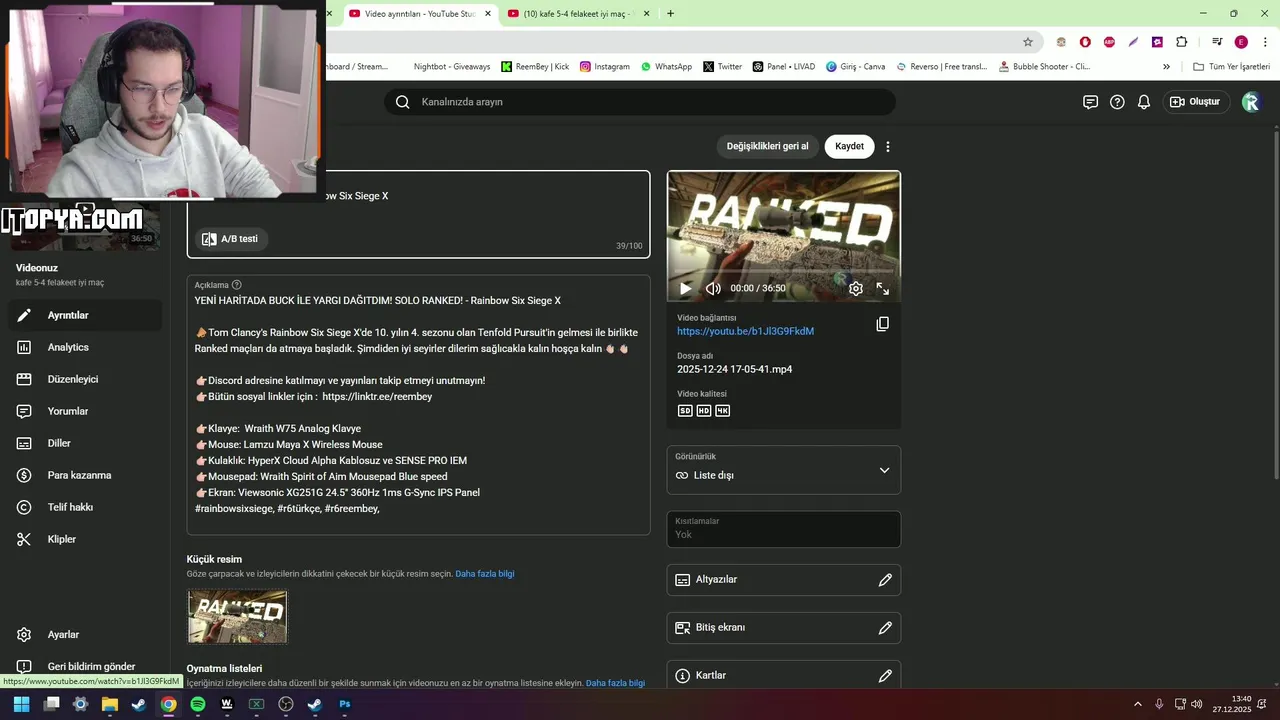Open the three-dot menu beside Kaydet

click(x=887, y=147)
